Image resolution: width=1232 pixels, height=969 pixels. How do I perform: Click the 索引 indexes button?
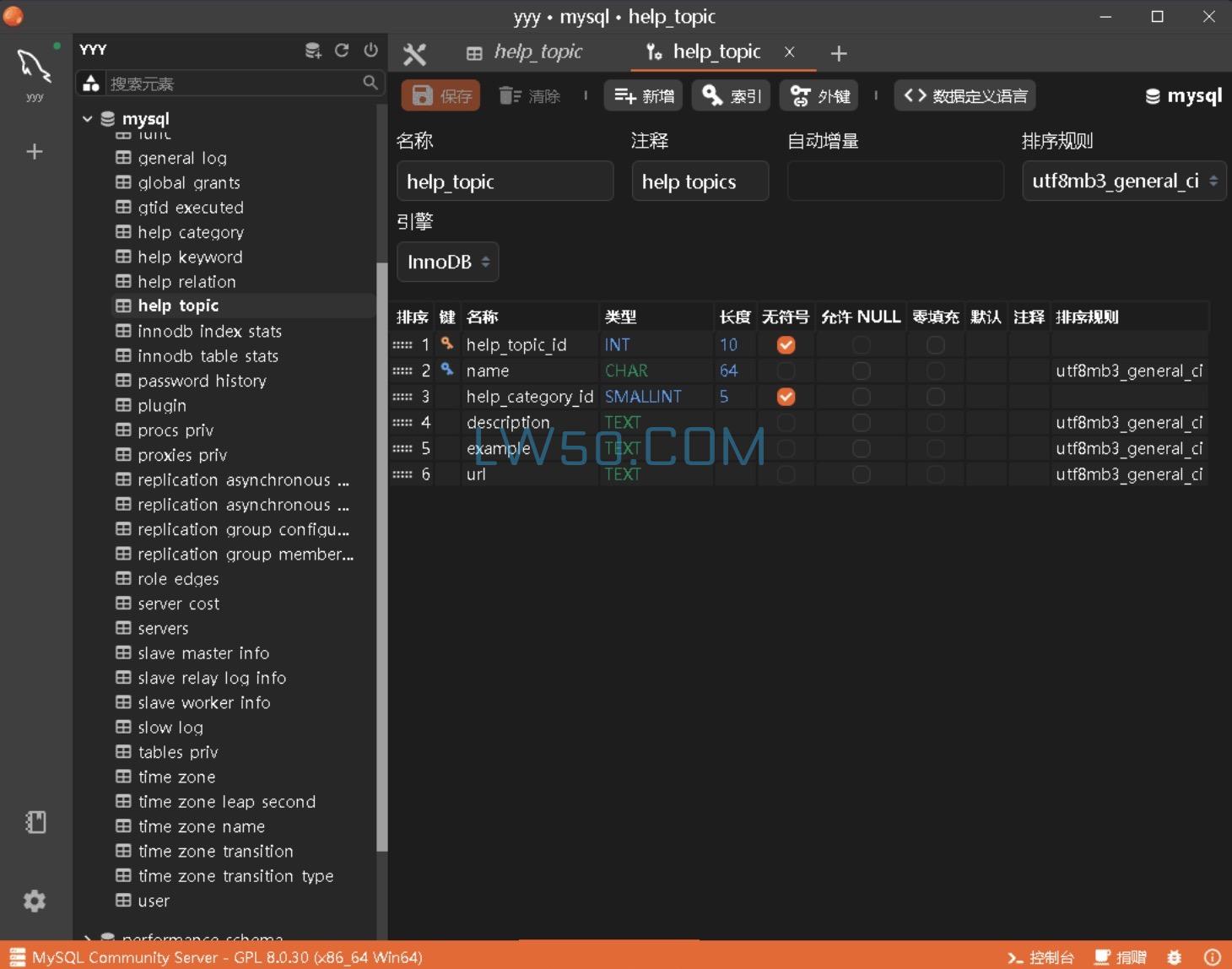(732, 96)
